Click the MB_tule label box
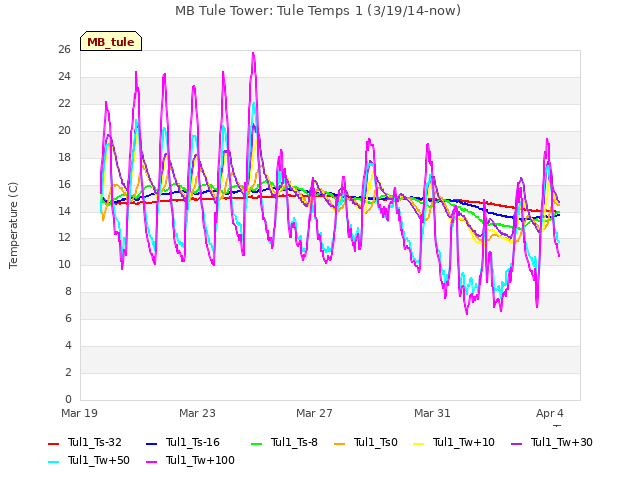The image size is (640, 480). point(111,41)
